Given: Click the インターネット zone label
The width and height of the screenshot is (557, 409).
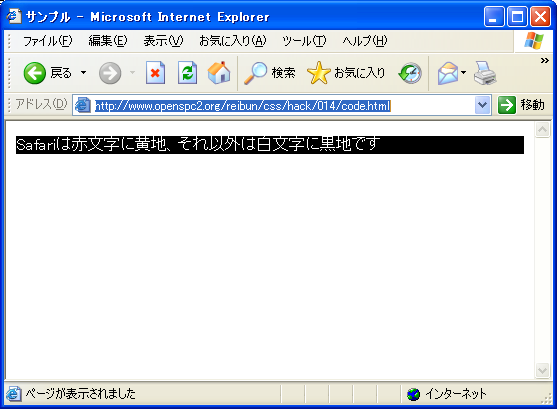Looking at the screenshot, I should point(456,394).
